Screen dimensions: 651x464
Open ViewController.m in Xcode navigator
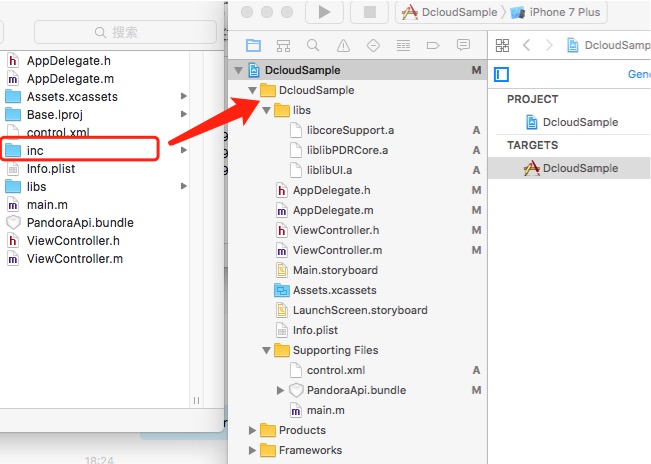click(338, 250)
